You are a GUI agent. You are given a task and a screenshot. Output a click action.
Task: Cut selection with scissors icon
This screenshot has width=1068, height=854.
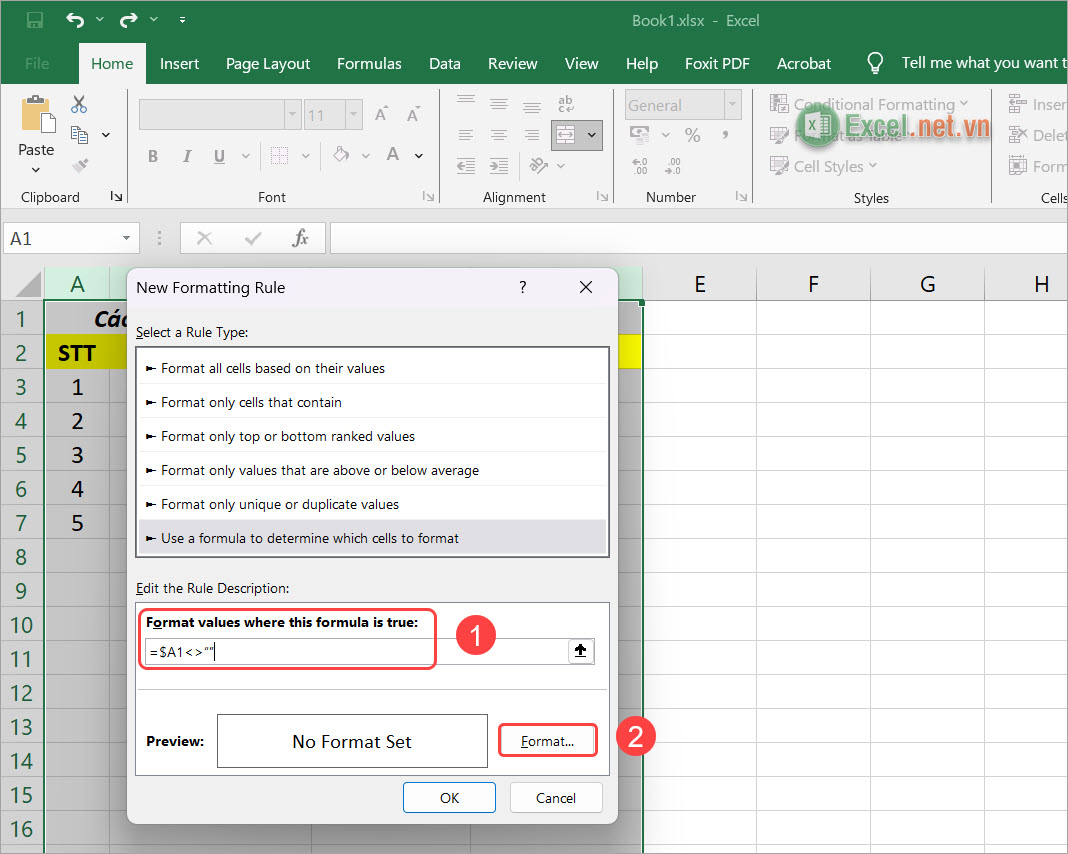pos(79,104)
